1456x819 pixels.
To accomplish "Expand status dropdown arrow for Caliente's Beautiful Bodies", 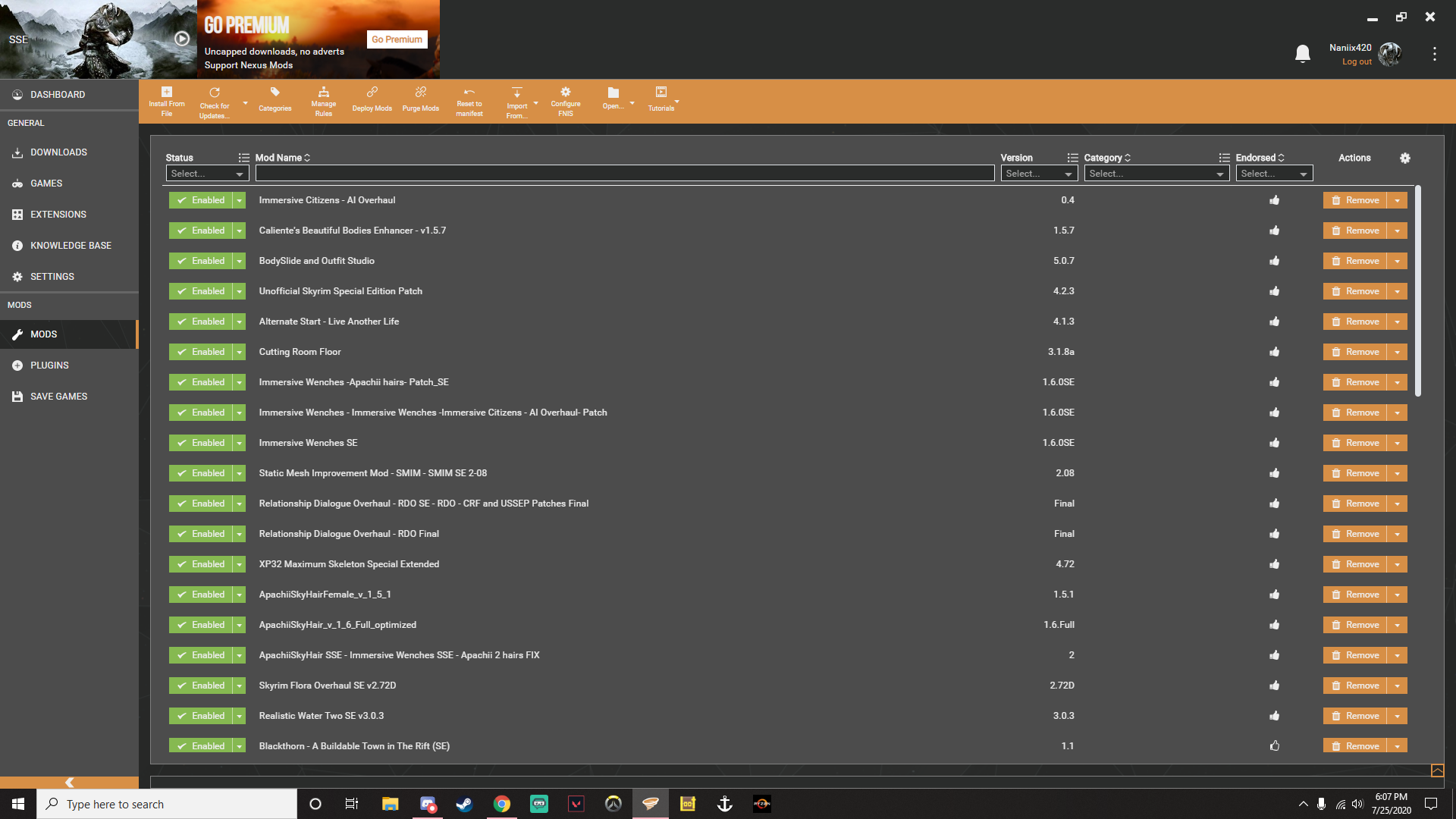I will point(240,231).
